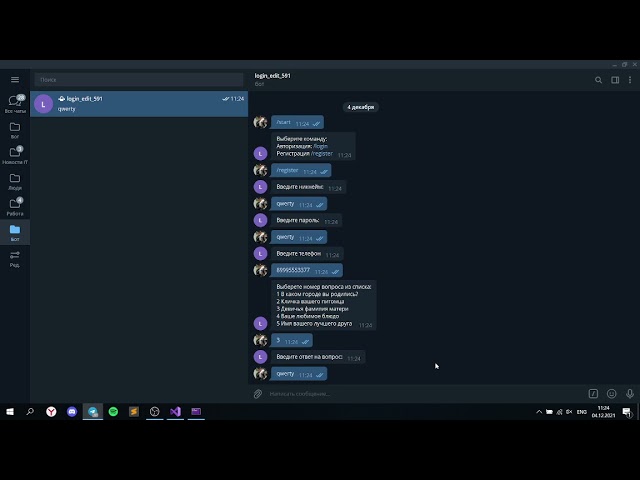
Task: Select the sent /start message
Action: (297, 122)
